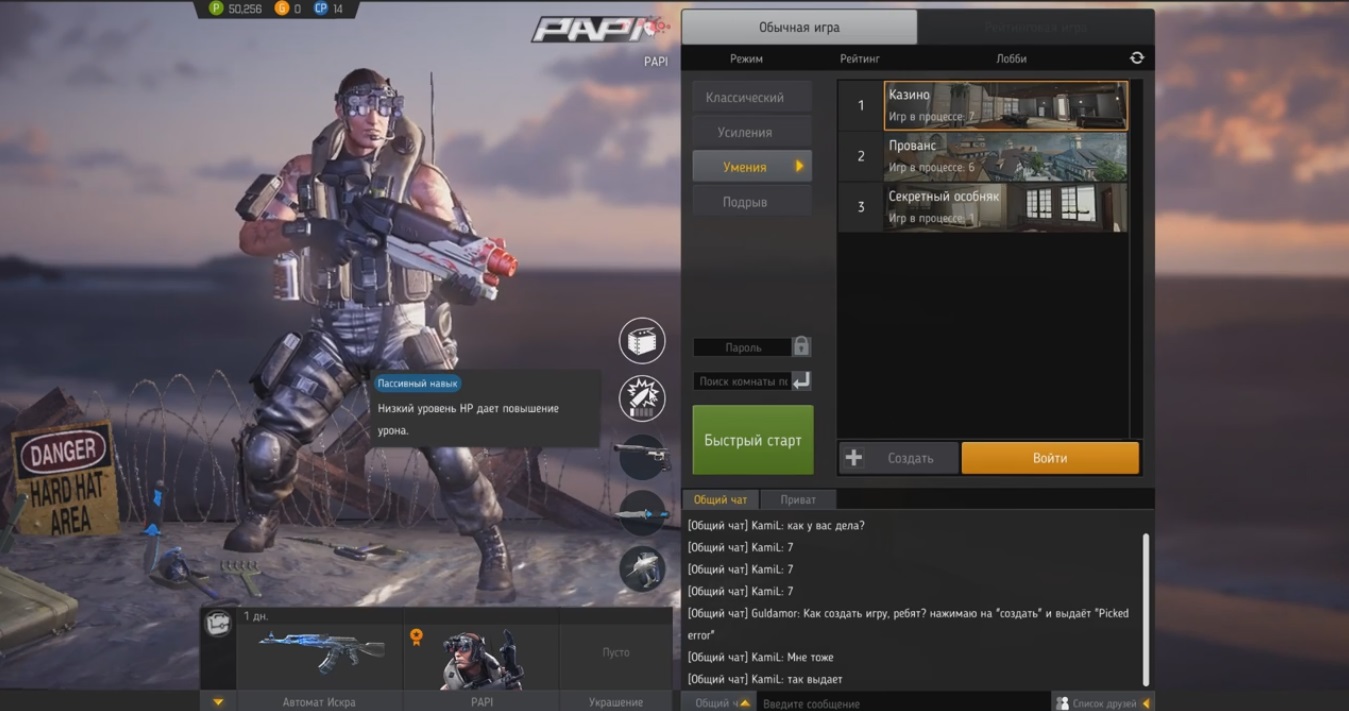The width and height of the screenshot is (1349, 711).
Task: Click the plus icon next to Создать
Action: point(853,458)
